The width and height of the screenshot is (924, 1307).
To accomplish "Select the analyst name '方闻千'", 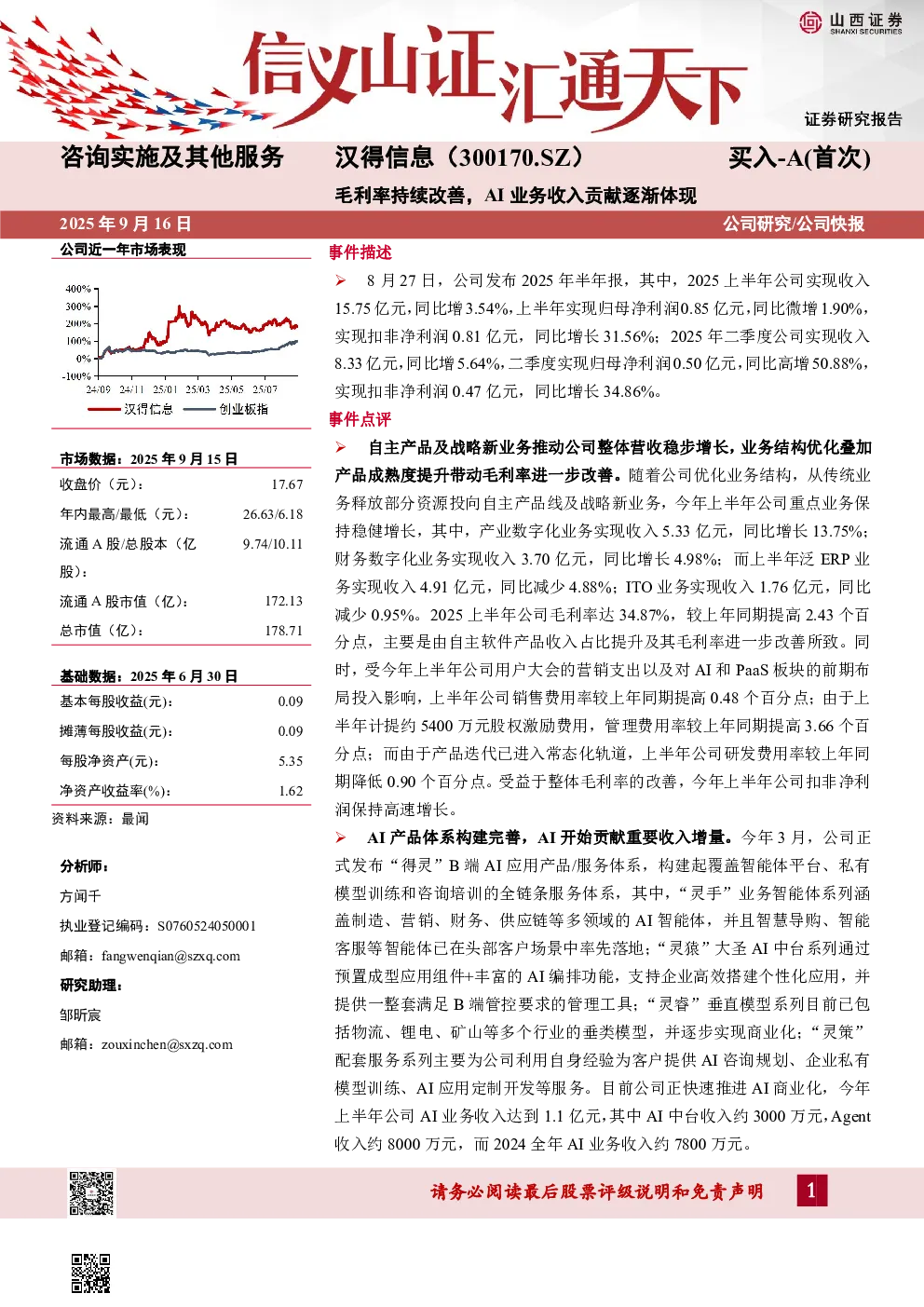I will coord(81,896).
